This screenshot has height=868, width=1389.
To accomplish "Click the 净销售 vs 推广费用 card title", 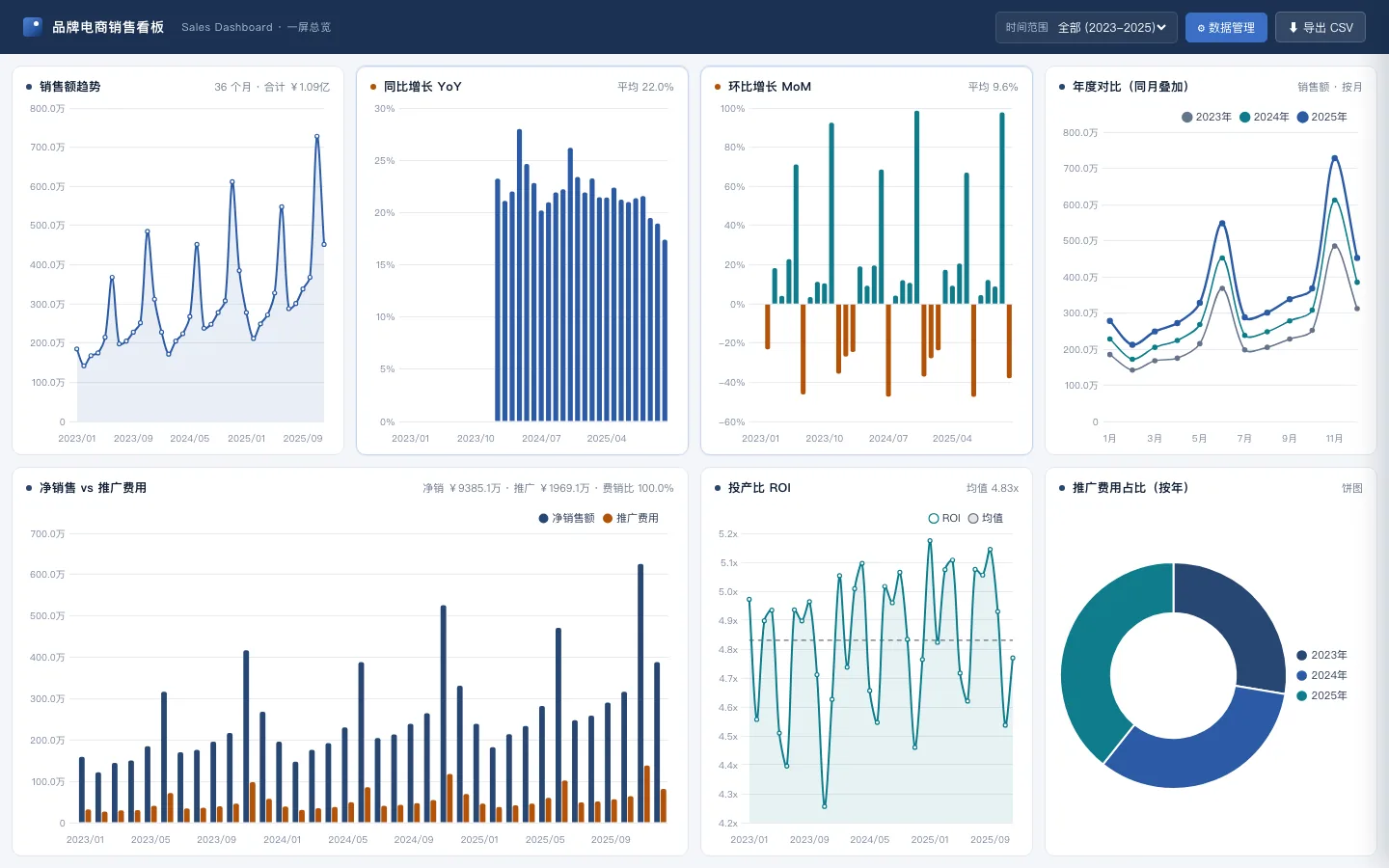I will [x=93, y=488].
